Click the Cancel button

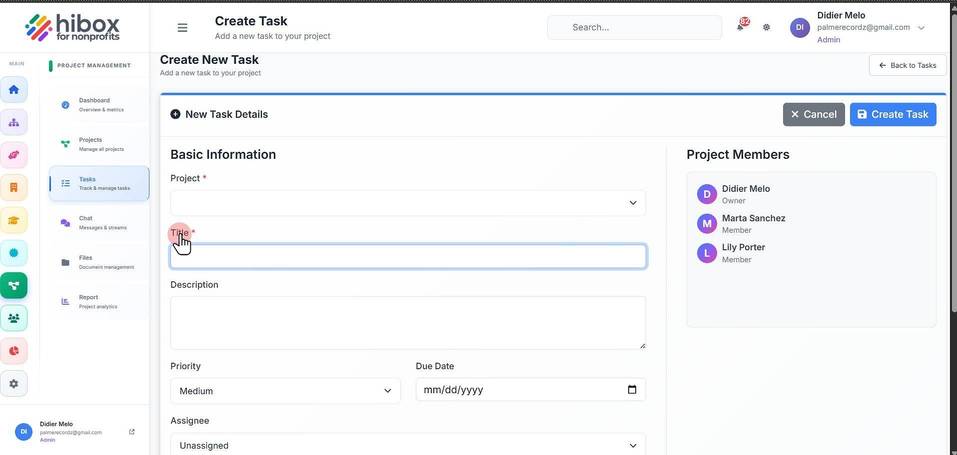(814, 114)
